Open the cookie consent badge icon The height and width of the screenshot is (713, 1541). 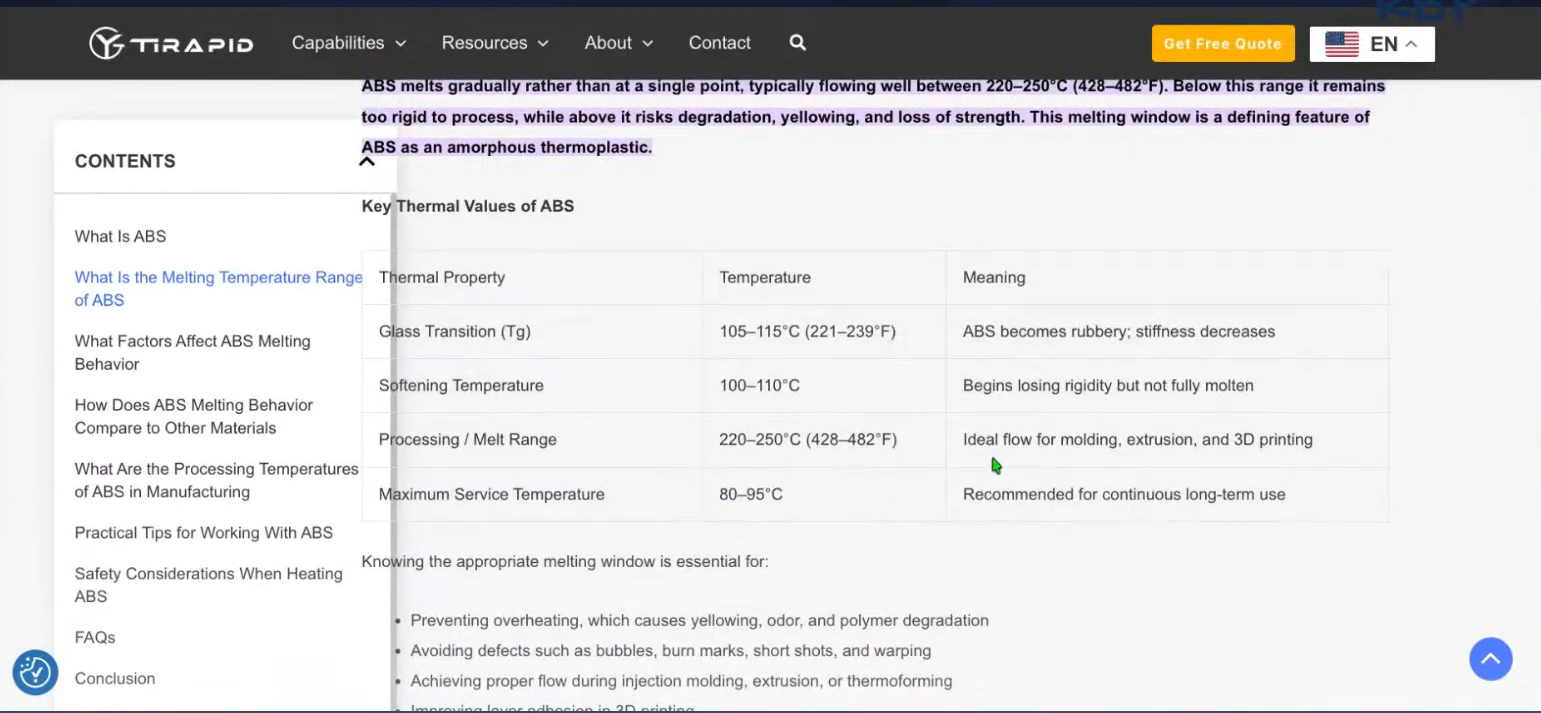coord(35,672)
